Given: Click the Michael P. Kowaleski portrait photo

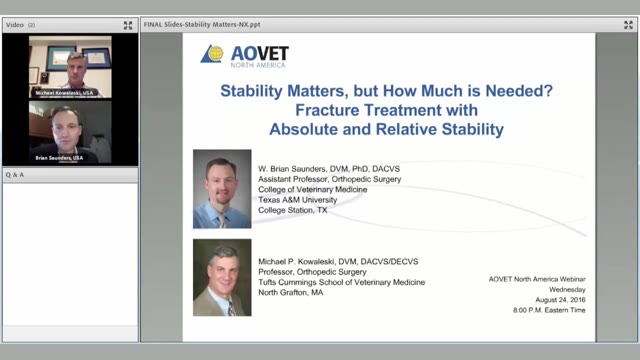Looking at the screenshot, I should (x=222, y=278).
